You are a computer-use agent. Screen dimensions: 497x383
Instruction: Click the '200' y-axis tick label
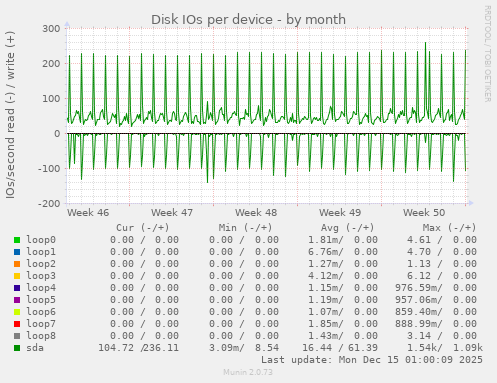pyautogui.click(x=51, y=64)
